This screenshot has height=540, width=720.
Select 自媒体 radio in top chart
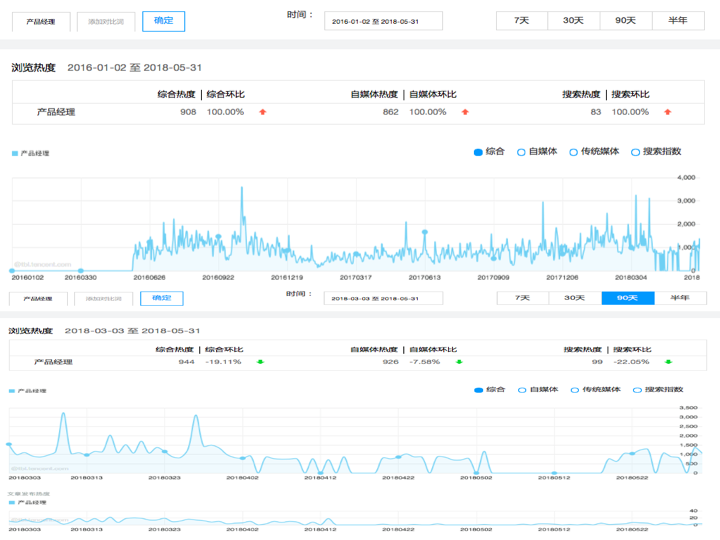pyautogui.click(x=521, y=152)
